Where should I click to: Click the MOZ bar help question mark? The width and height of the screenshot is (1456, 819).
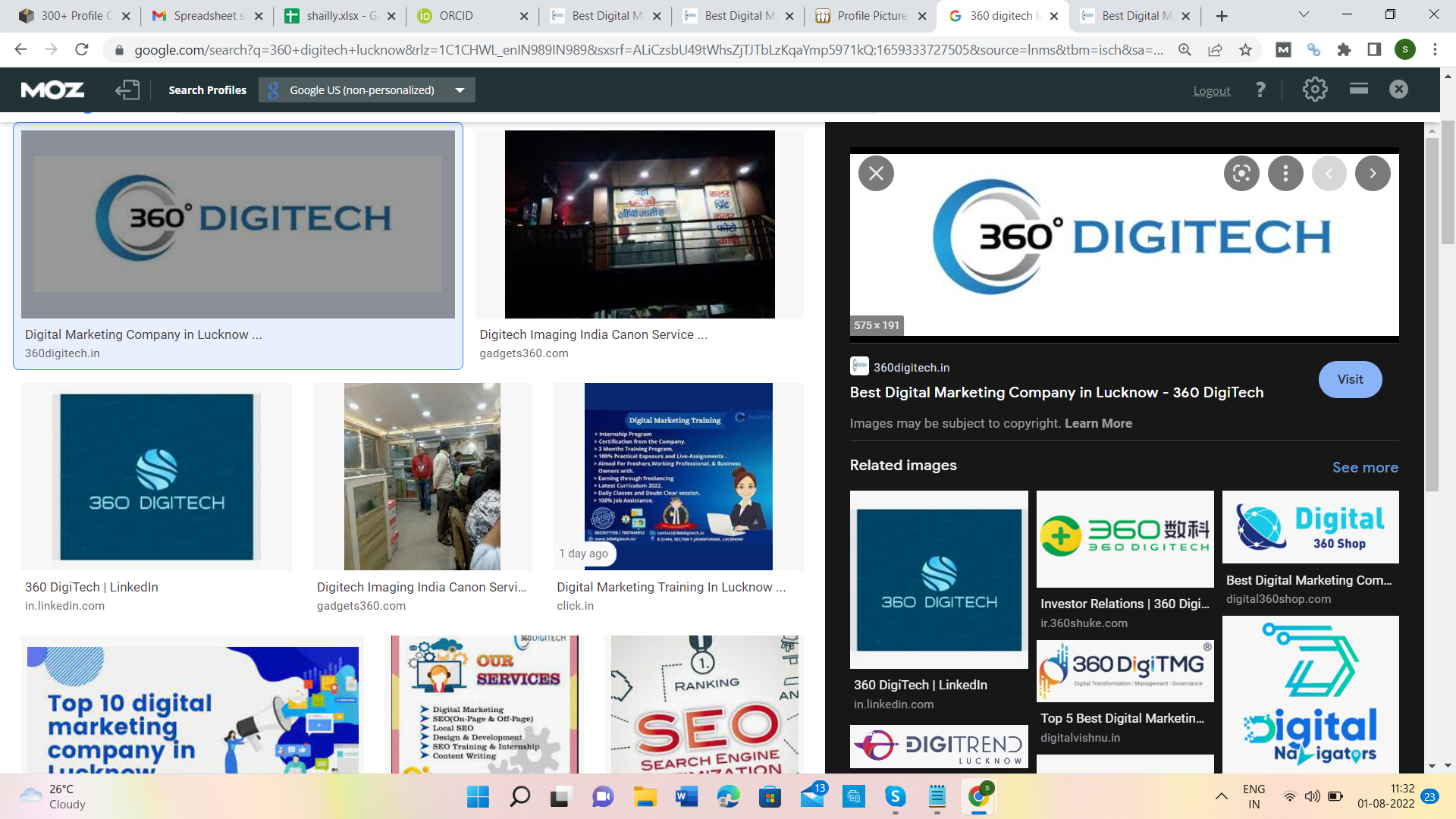tap(1260, 89)
